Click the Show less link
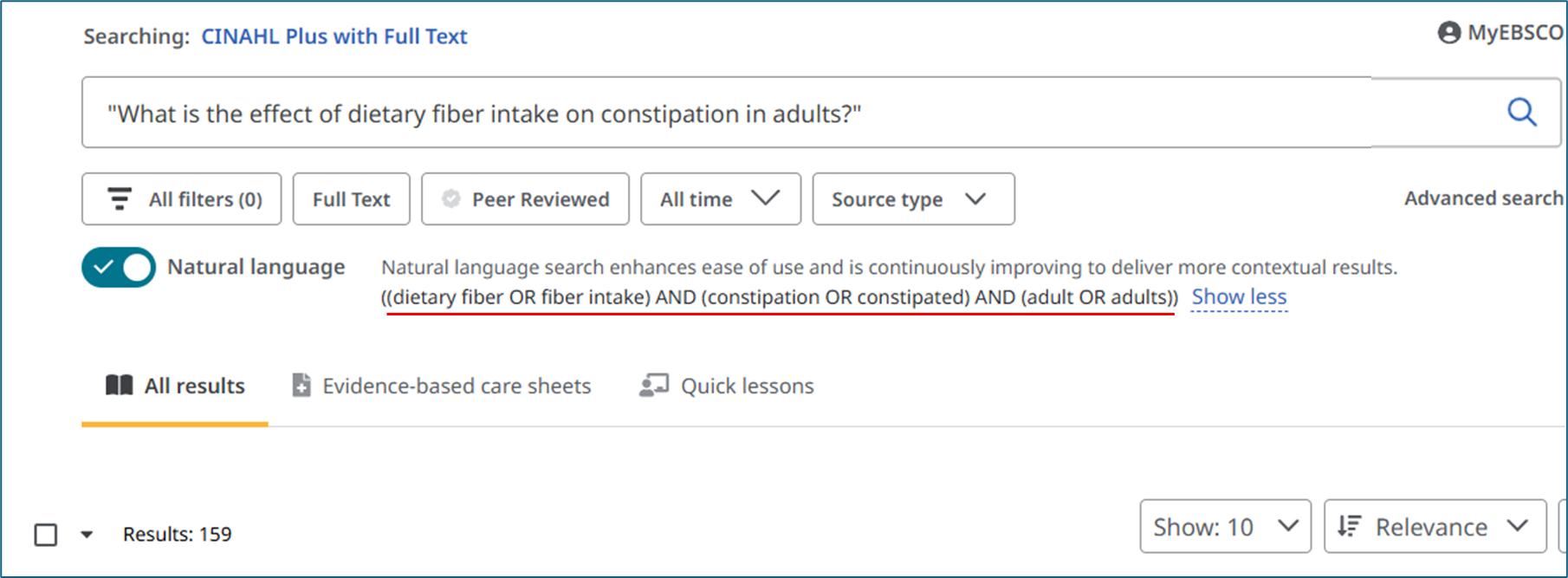Screen dimensions: 1568x578 (1239, 297)
